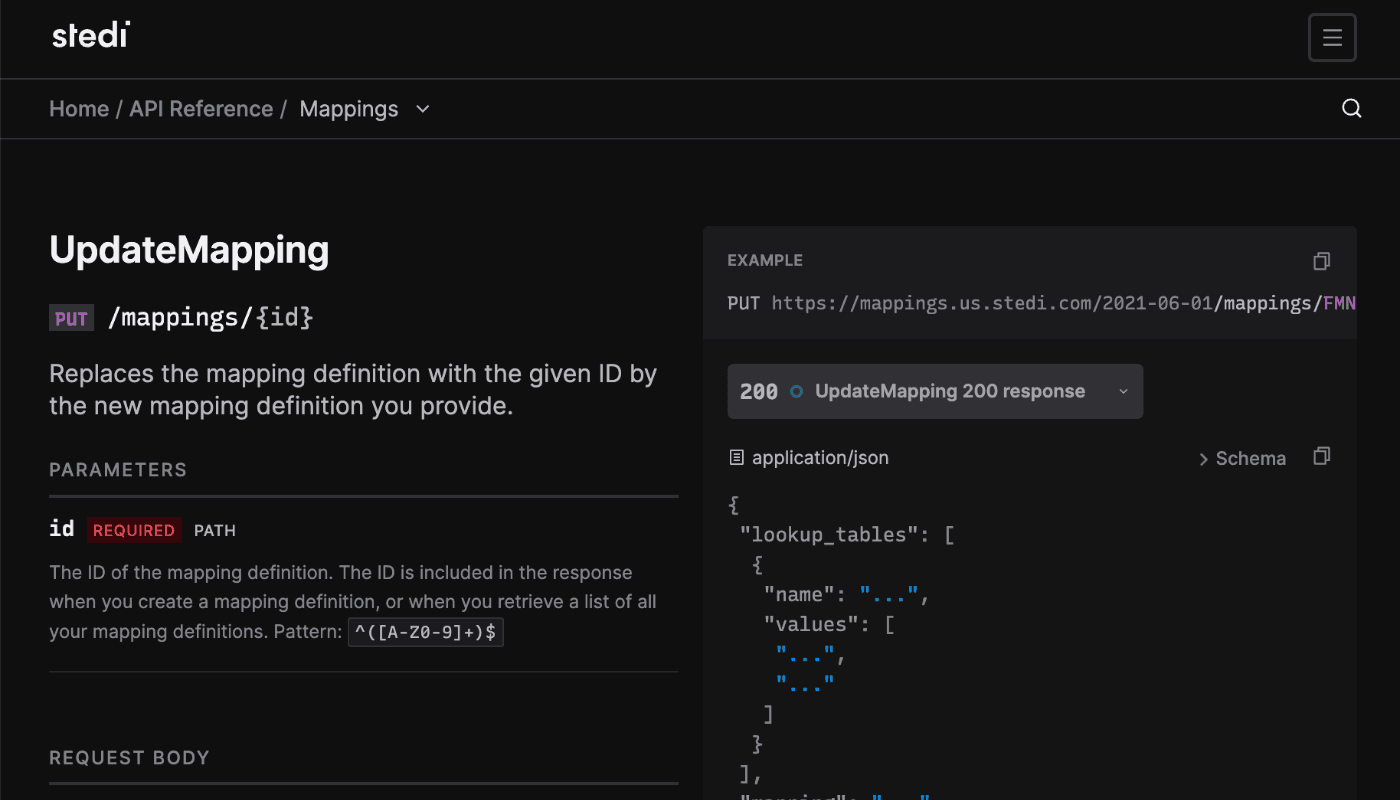Expand the Schema view
This screenshot has height=800, width=1400.
(1242, 458)
